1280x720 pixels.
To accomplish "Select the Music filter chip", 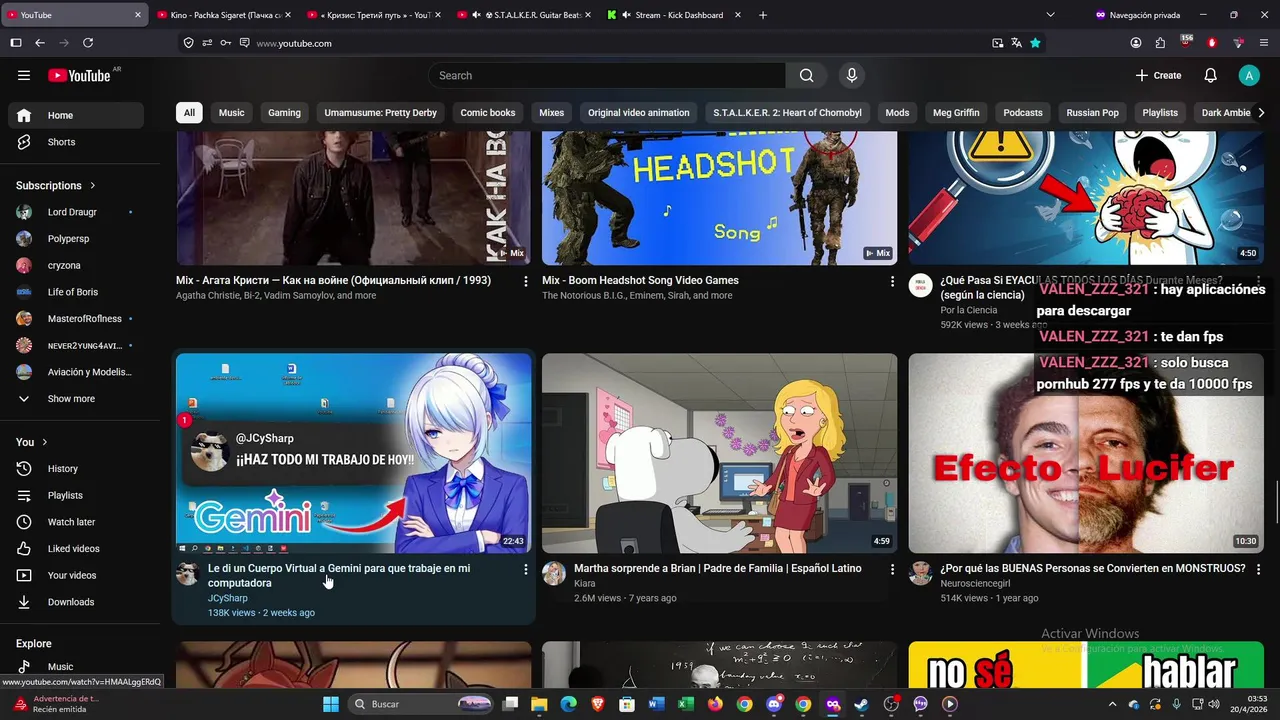I will tap(232, 113).
